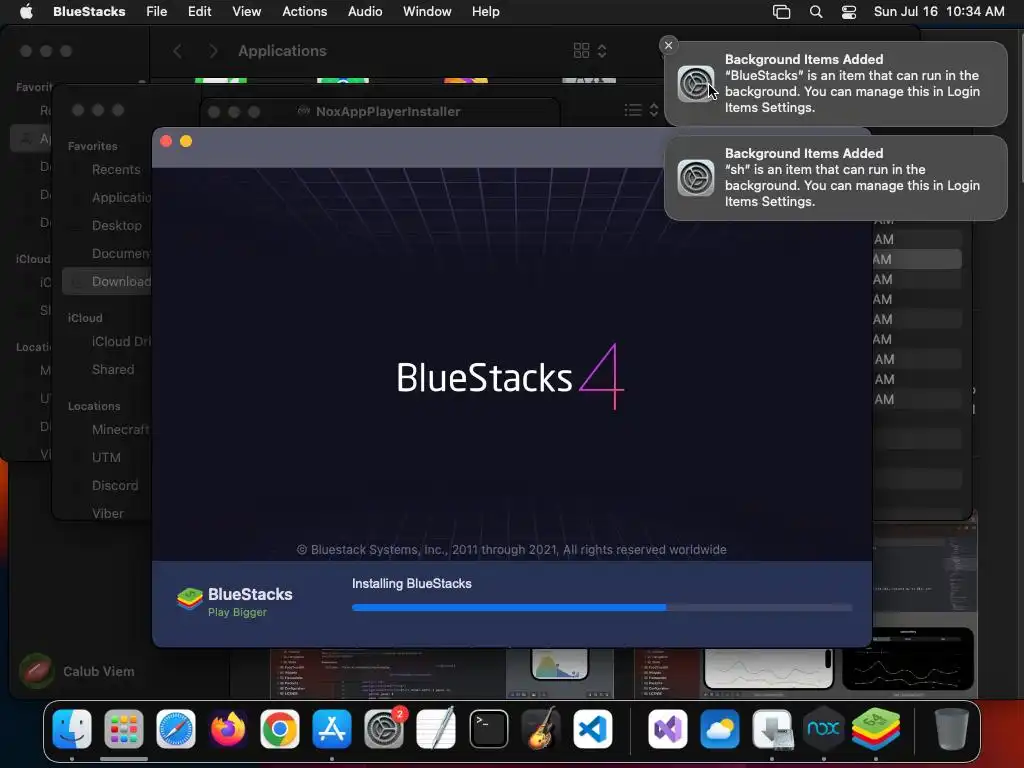The width and height of the screenshot is (1024, 768).
Task: Open the Help menu
Action: [x=486, y=12]
